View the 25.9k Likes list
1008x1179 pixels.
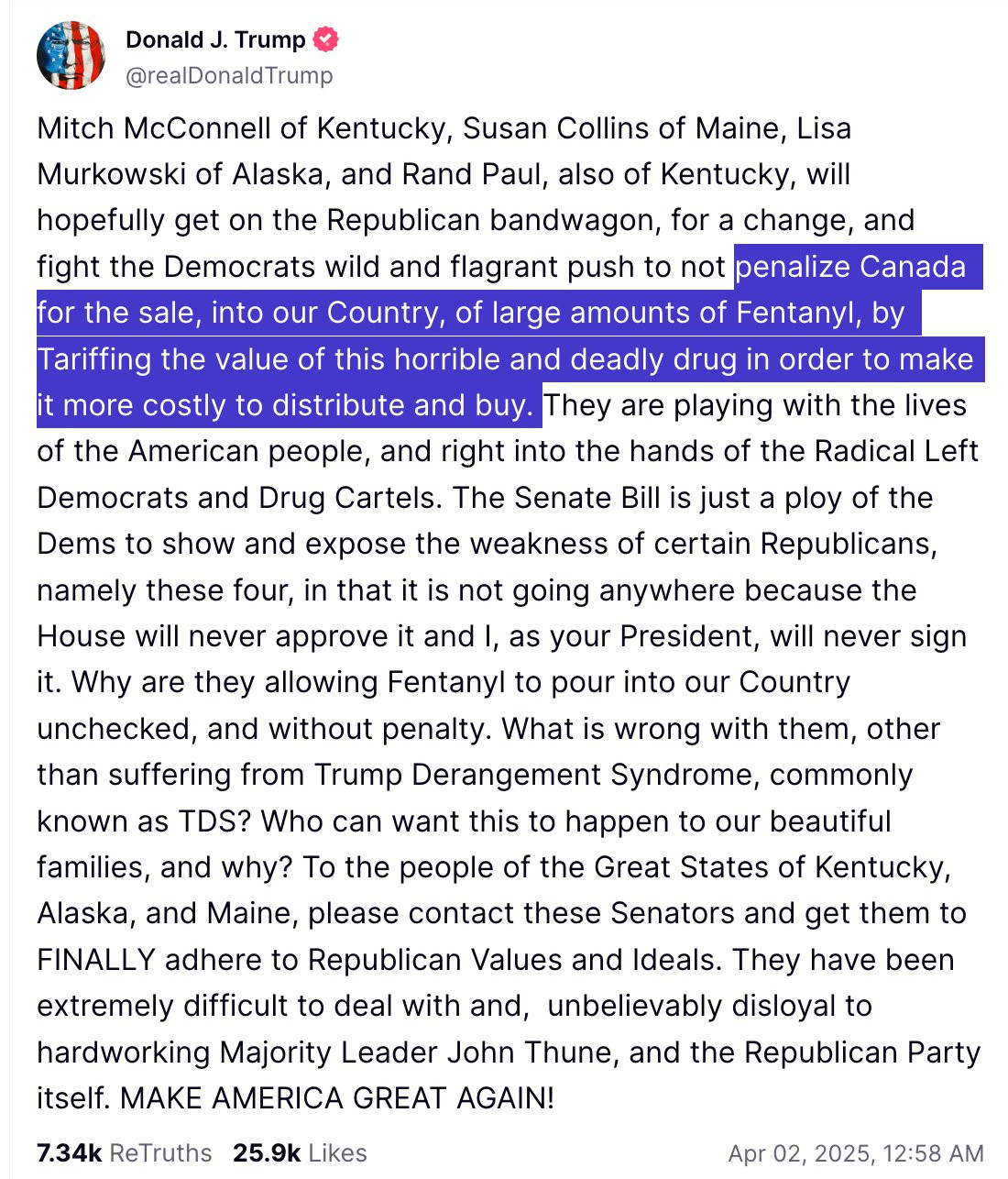(300, 1153)
